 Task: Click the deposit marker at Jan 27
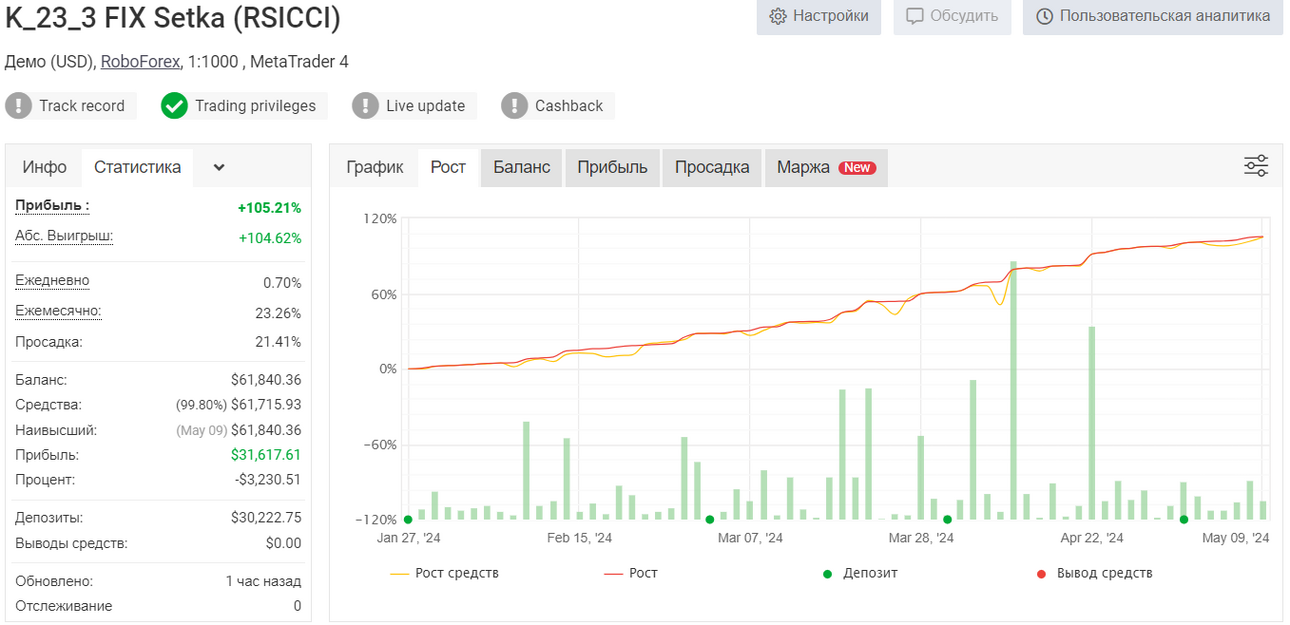[408, 519]
